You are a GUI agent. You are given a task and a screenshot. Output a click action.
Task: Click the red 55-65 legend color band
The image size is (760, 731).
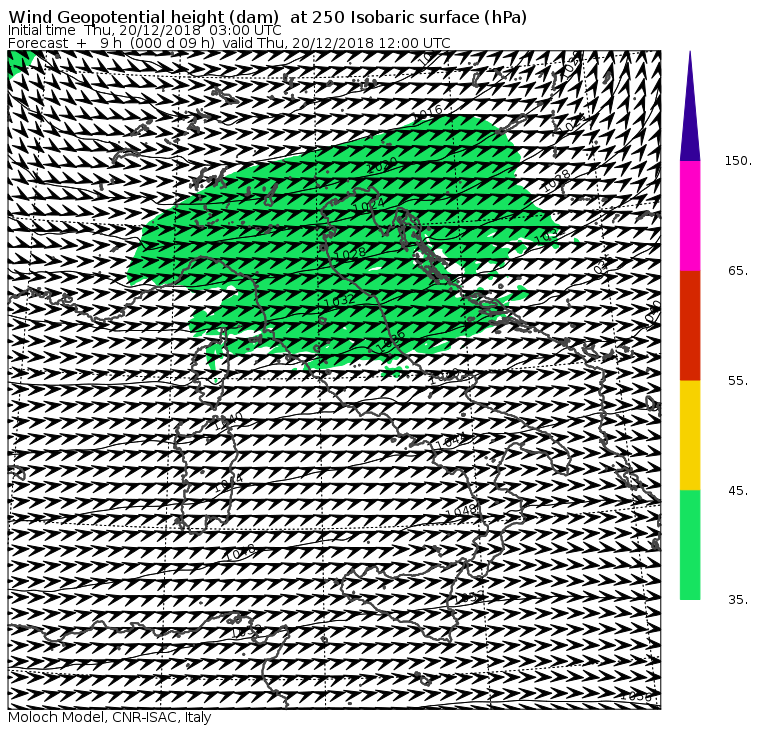690,326
